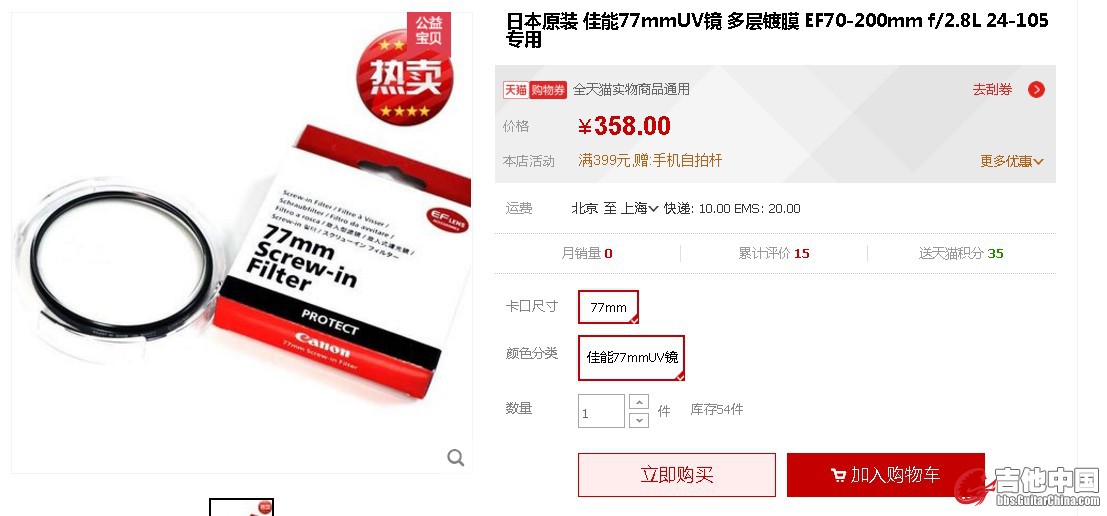Screen dimensions: 1107x516
Task: Expand the 更多优惠 promotions dropdown
Action: tap(1012, 161)
